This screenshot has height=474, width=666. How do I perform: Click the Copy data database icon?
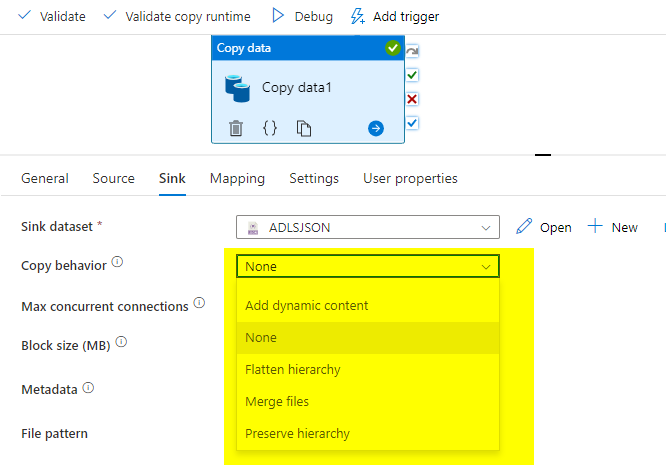coord(237,88)
